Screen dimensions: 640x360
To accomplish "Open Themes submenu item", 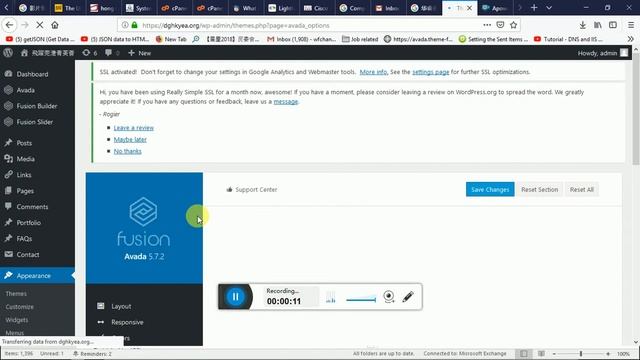I will point(16,293).
